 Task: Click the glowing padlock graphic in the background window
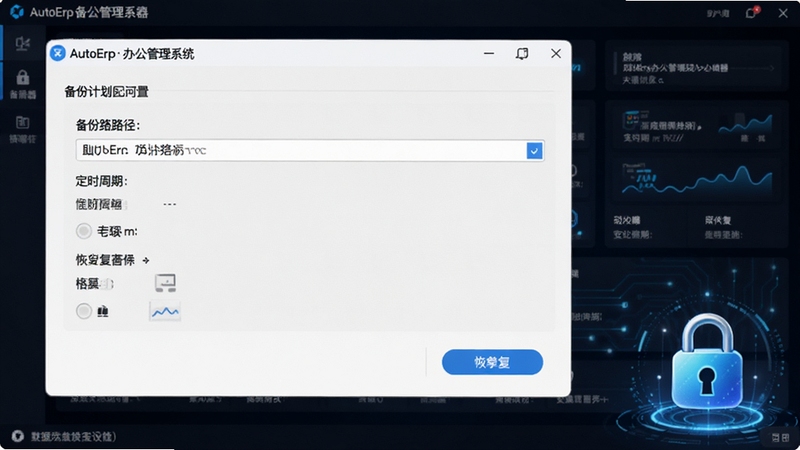tap(707, 362)
